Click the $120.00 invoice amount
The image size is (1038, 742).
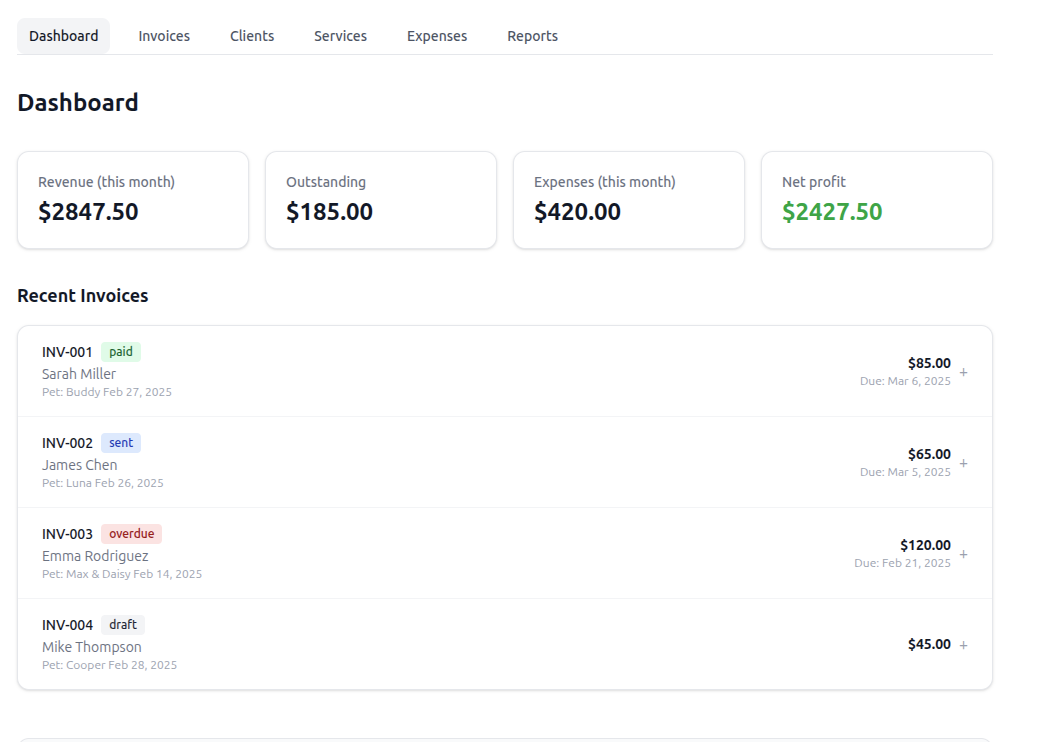coord(925,545)
